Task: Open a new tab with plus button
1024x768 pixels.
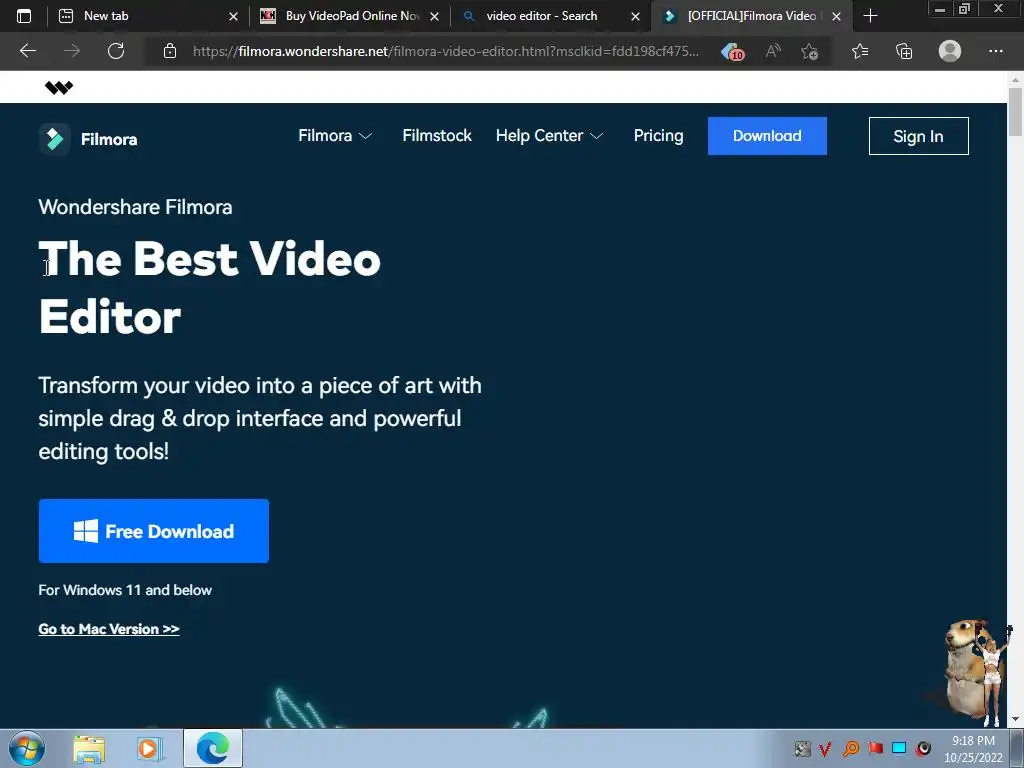Action: point(870,16)
